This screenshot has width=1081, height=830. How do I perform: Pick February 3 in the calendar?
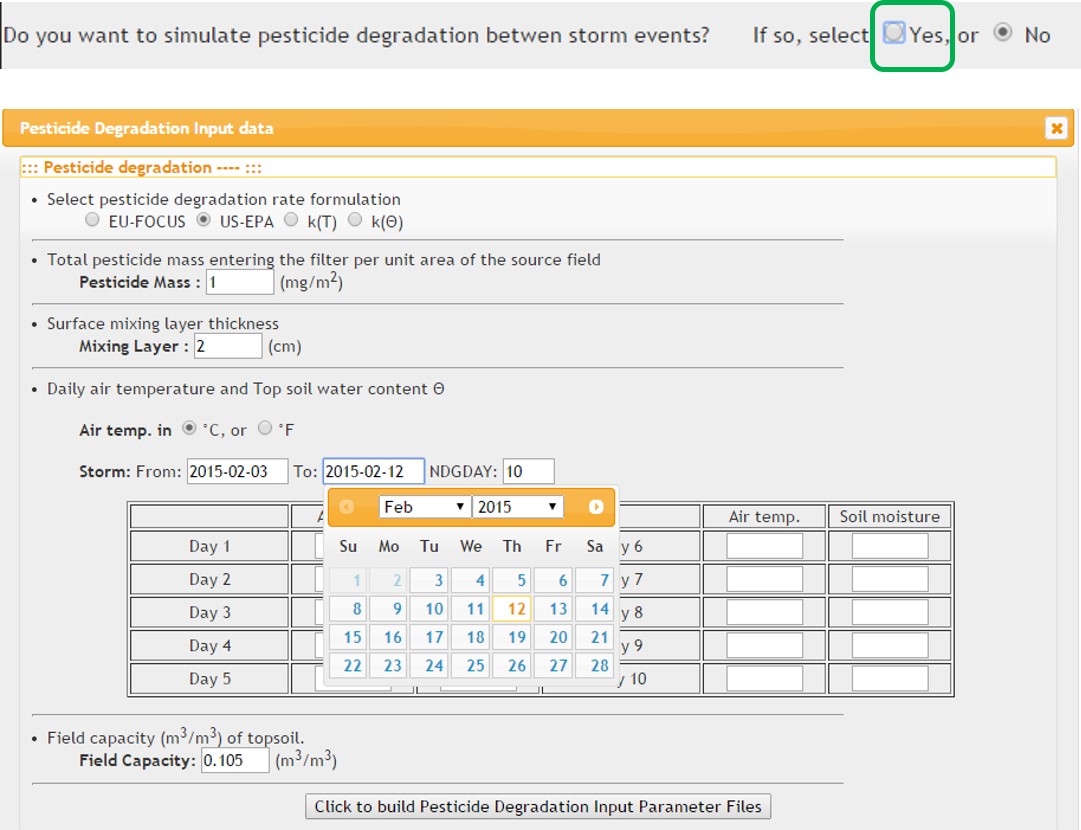tap(430, 580)
